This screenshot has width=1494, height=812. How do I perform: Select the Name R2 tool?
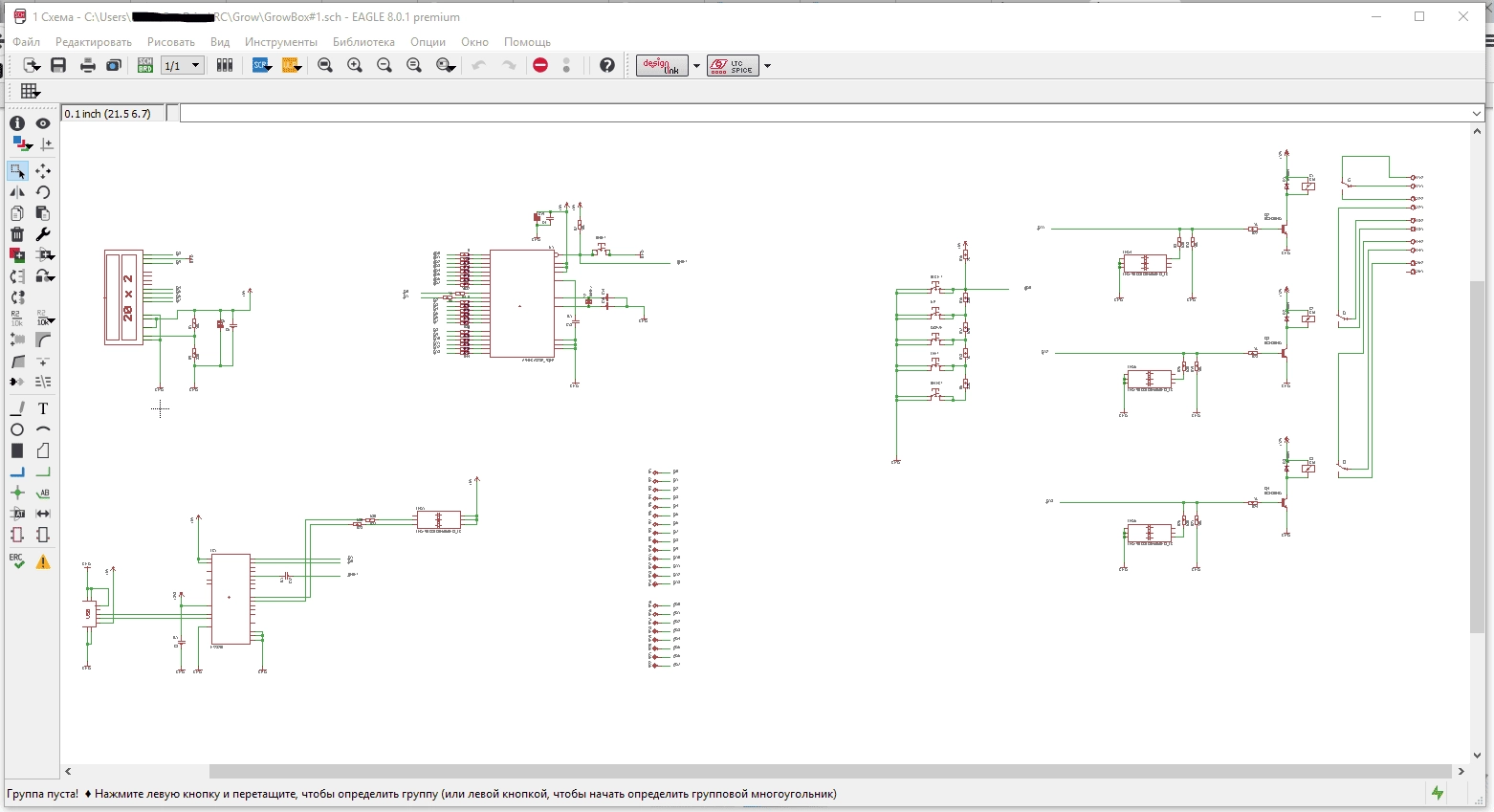click(x=17, y=318)
